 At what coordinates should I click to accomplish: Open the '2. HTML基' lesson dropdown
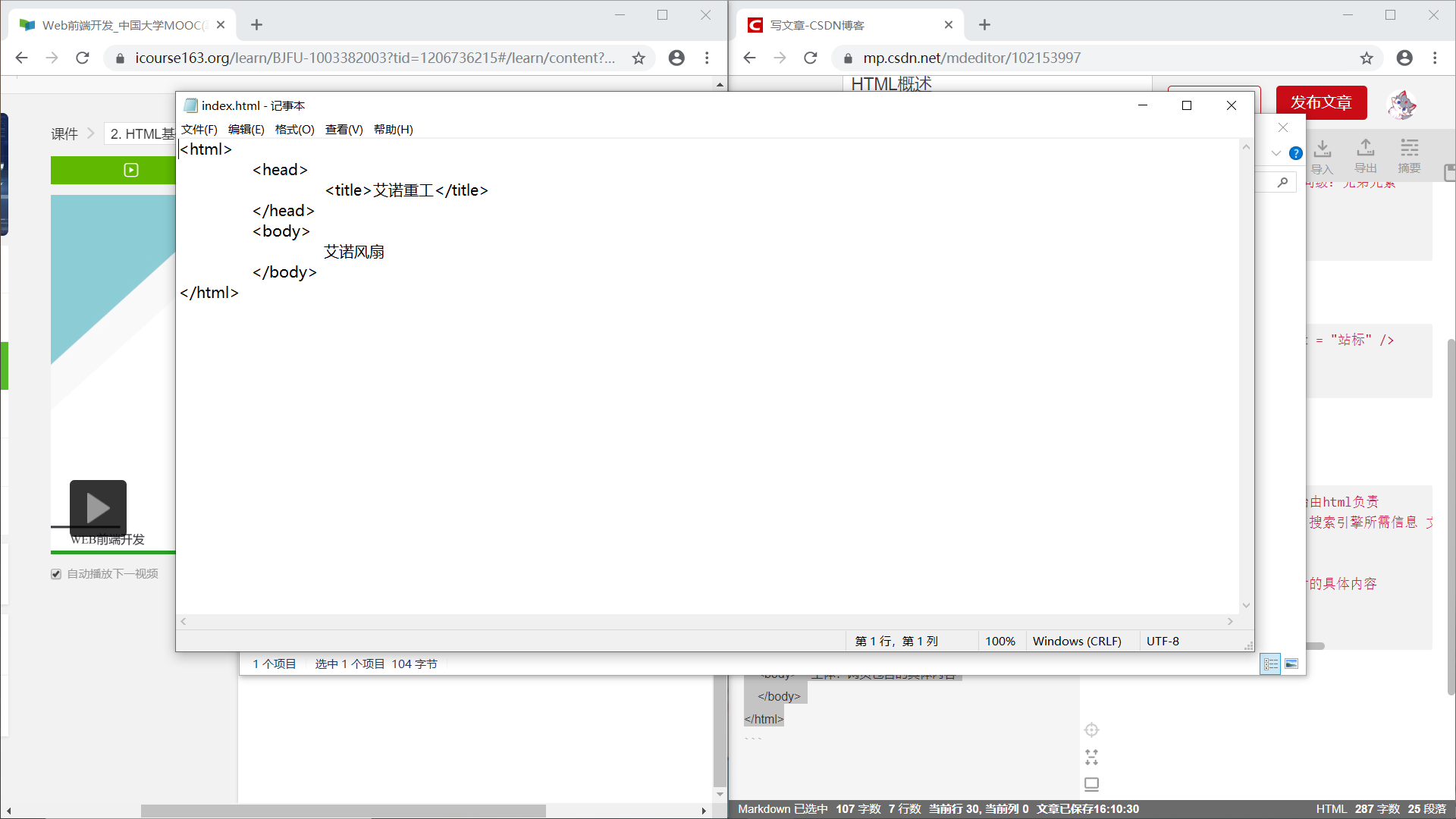tap(141, 134)
